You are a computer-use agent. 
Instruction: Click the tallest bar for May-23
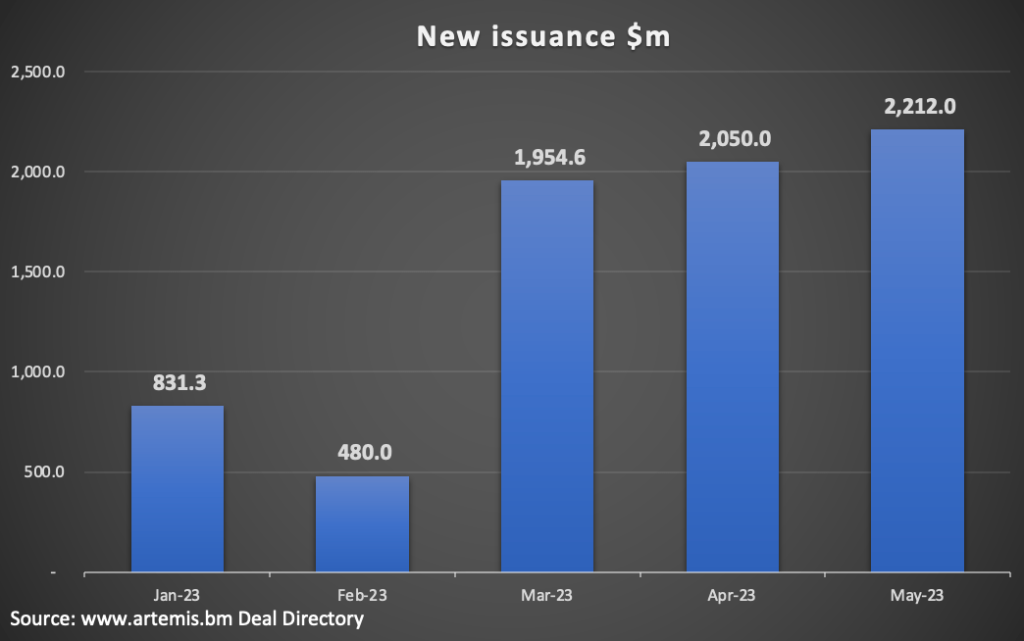tap(917, 351)
